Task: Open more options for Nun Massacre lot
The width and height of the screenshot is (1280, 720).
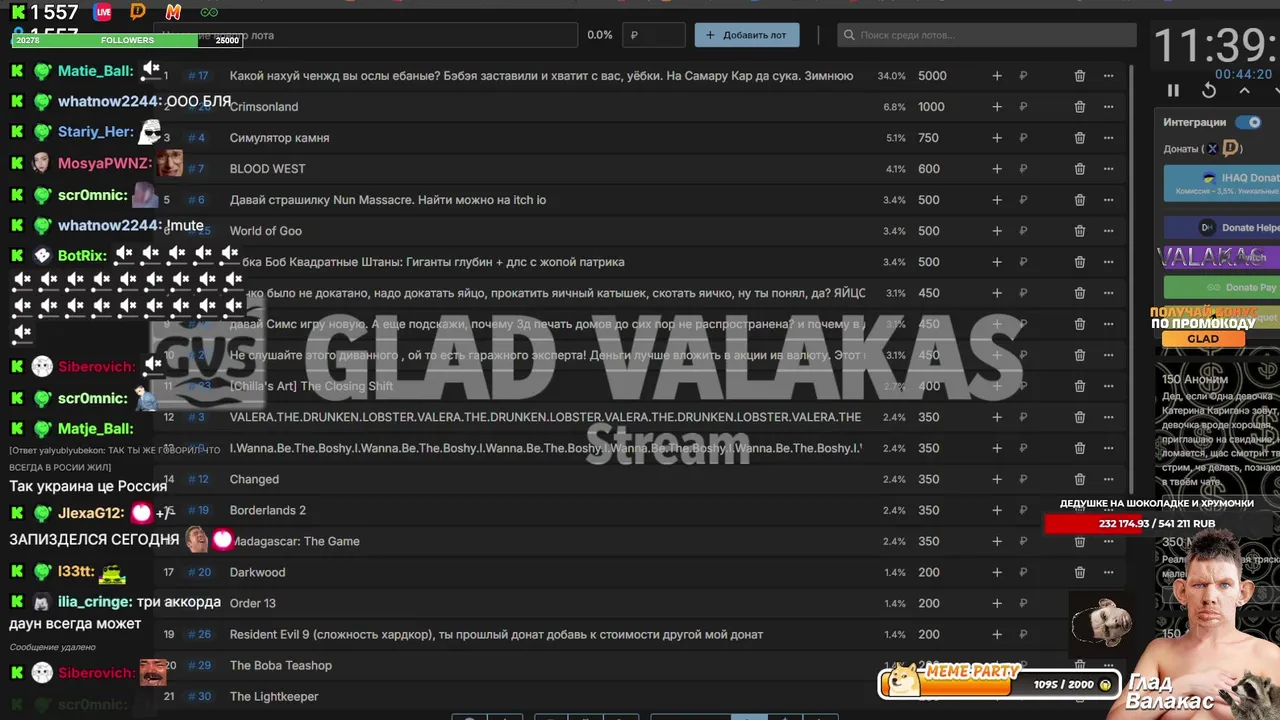Action: coord(1108,200)
